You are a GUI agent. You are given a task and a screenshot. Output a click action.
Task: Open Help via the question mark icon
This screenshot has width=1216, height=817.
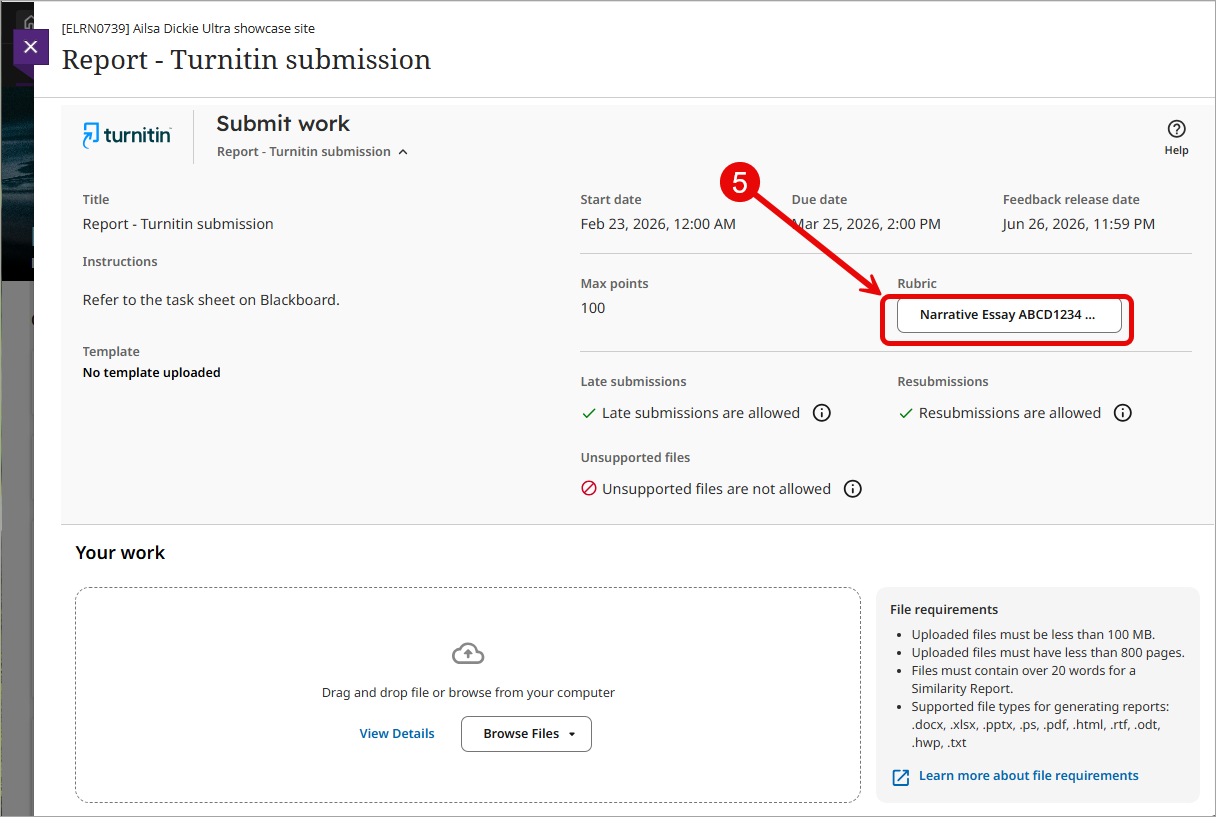point(1176,129)
